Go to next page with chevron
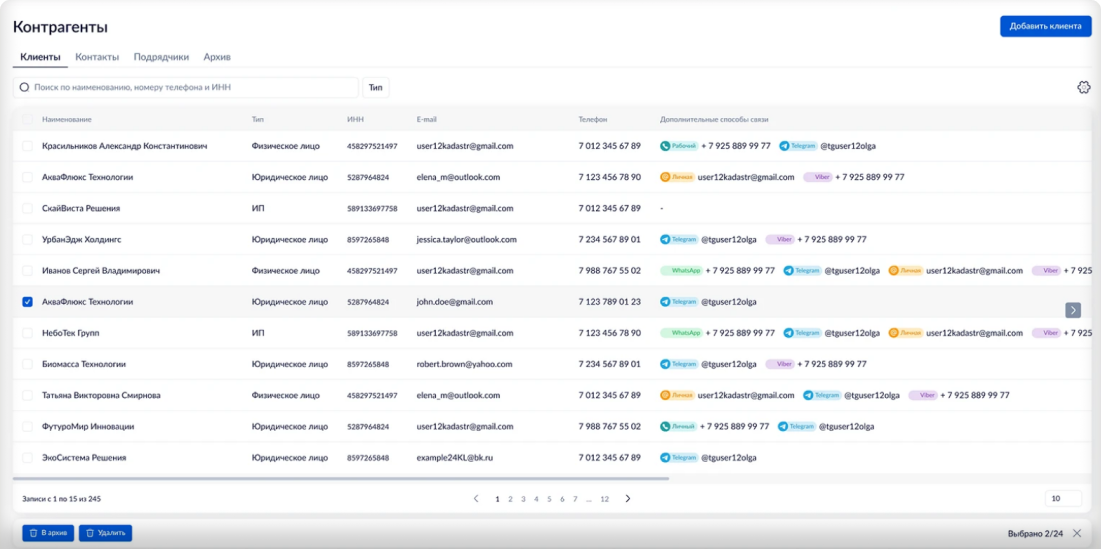 628,498
